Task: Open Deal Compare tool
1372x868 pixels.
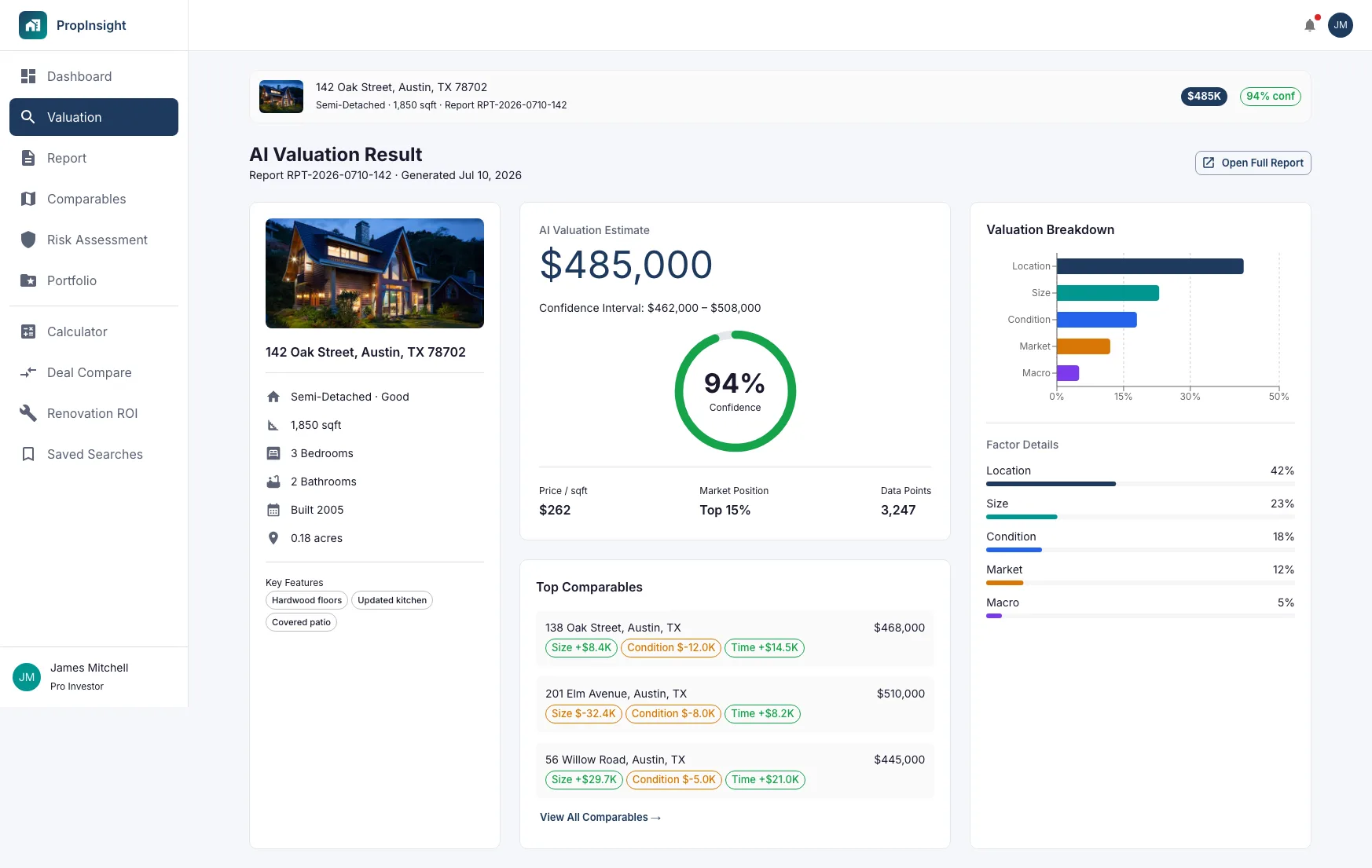Action: (x=94, y=372)
